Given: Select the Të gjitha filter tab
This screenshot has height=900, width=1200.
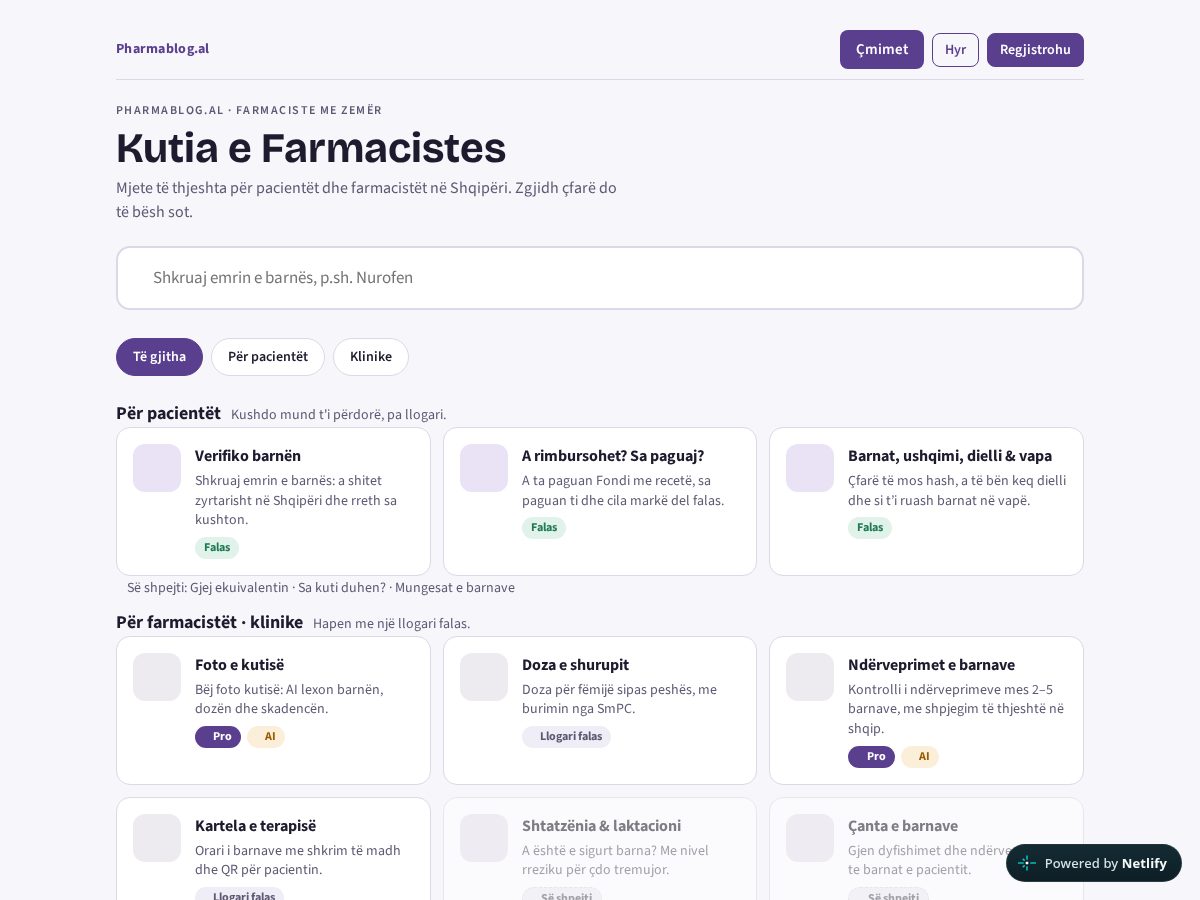Looking at the screenshot, I should [159, 357].
